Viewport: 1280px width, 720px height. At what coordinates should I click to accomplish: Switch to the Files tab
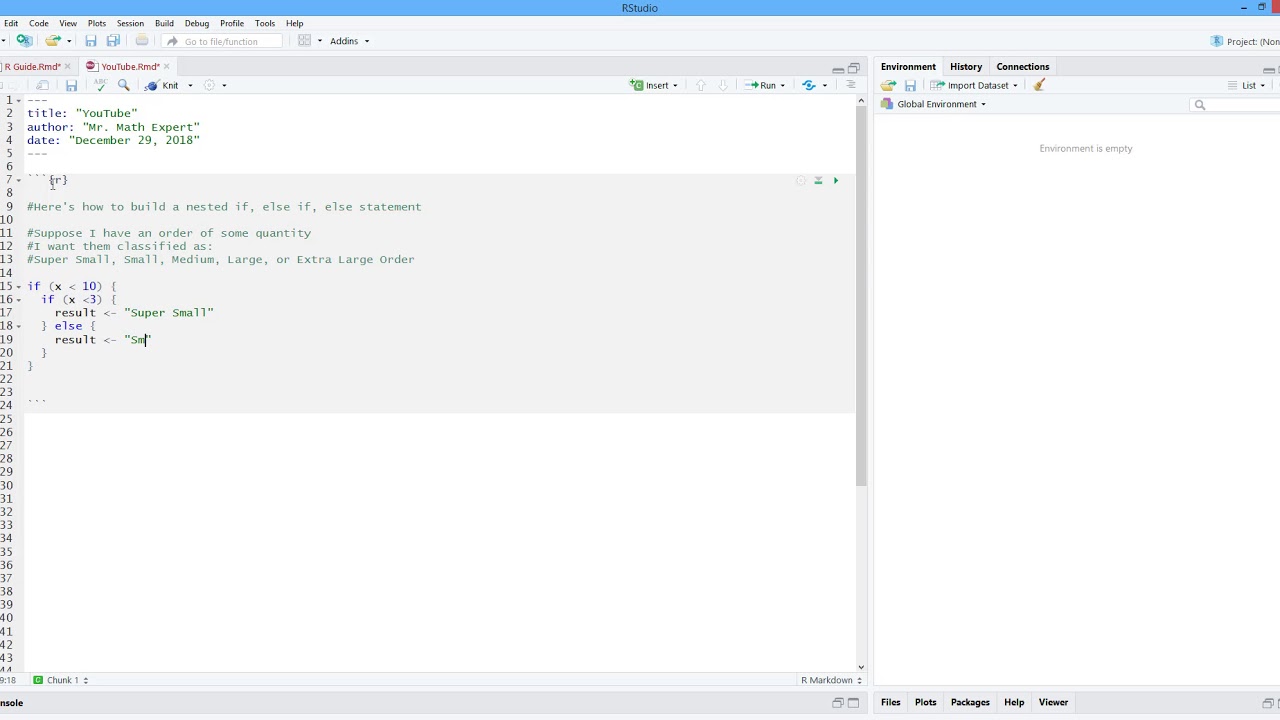[x=890, y=703]
